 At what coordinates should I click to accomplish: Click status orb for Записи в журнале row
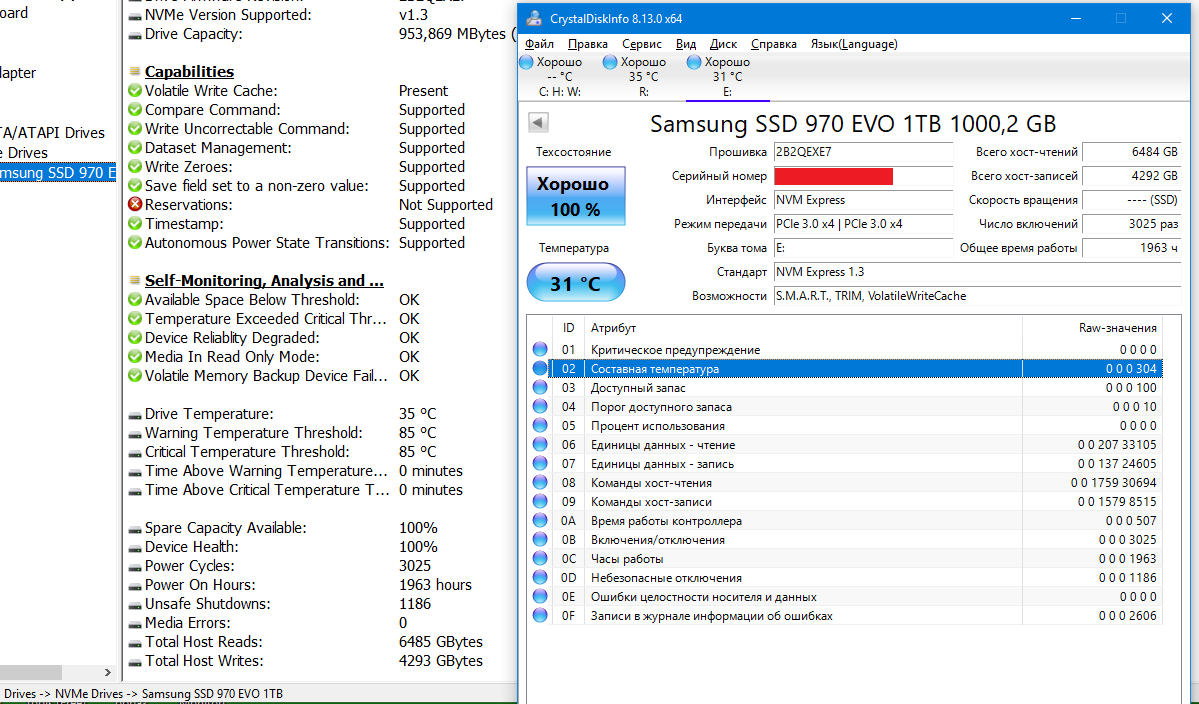tap(540, 615)
